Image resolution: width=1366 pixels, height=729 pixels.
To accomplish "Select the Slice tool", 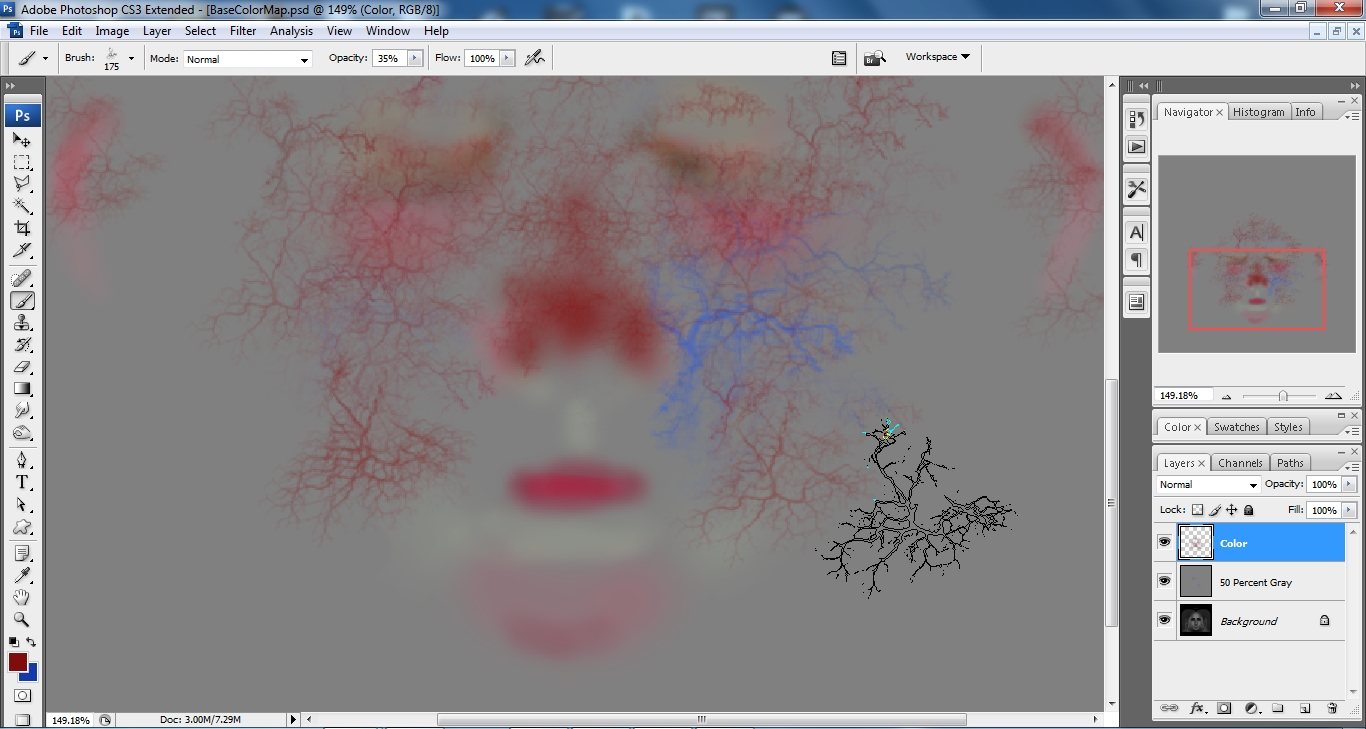I will (22, 250).
